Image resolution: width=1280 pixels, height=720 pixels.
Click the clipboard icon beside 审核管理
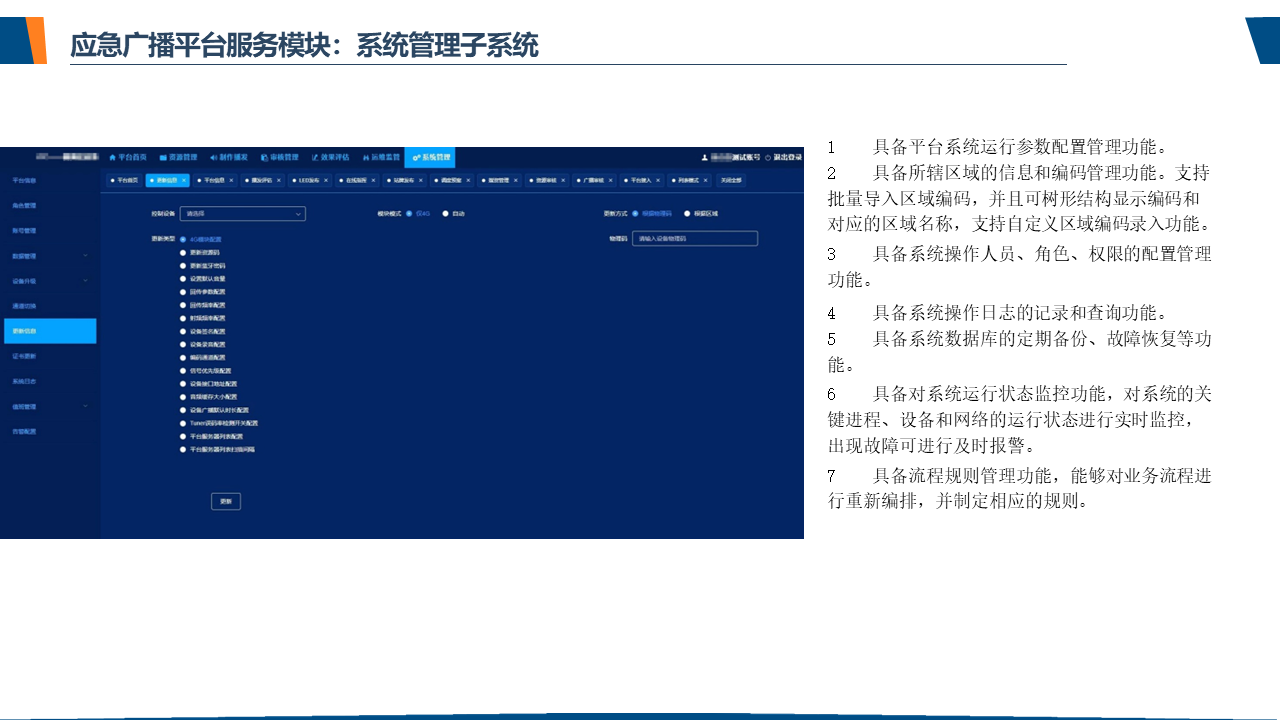click(x=264, y=157)
